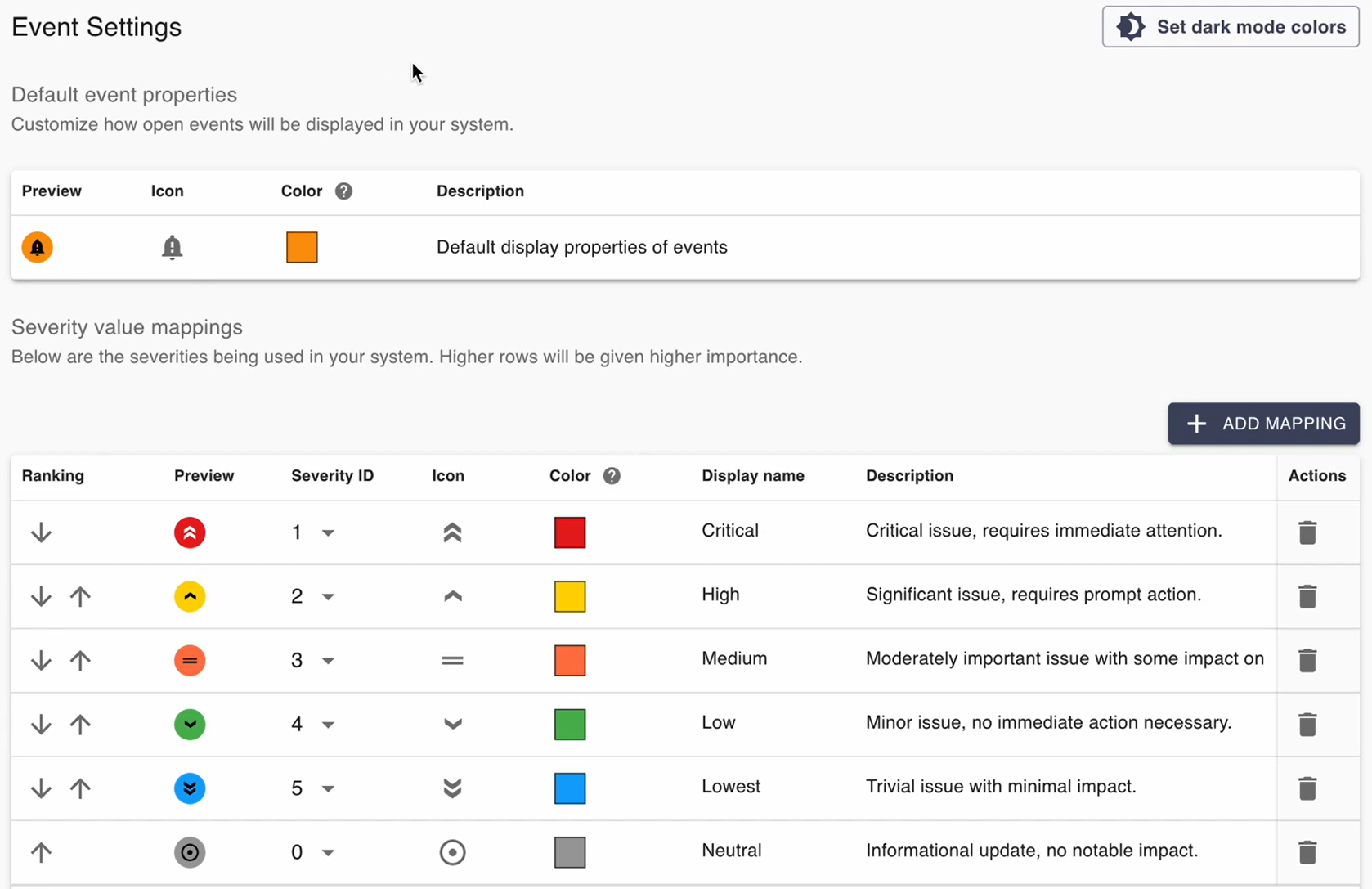Image resolution: width=1372 pixels, height=889 pixels.
Task: Open the Severity ID dropdown showing 5
Action: tap(328, 788)
